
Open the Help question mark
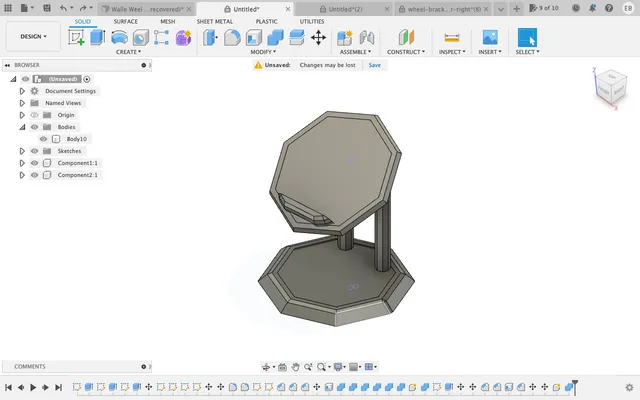(609, 8)
